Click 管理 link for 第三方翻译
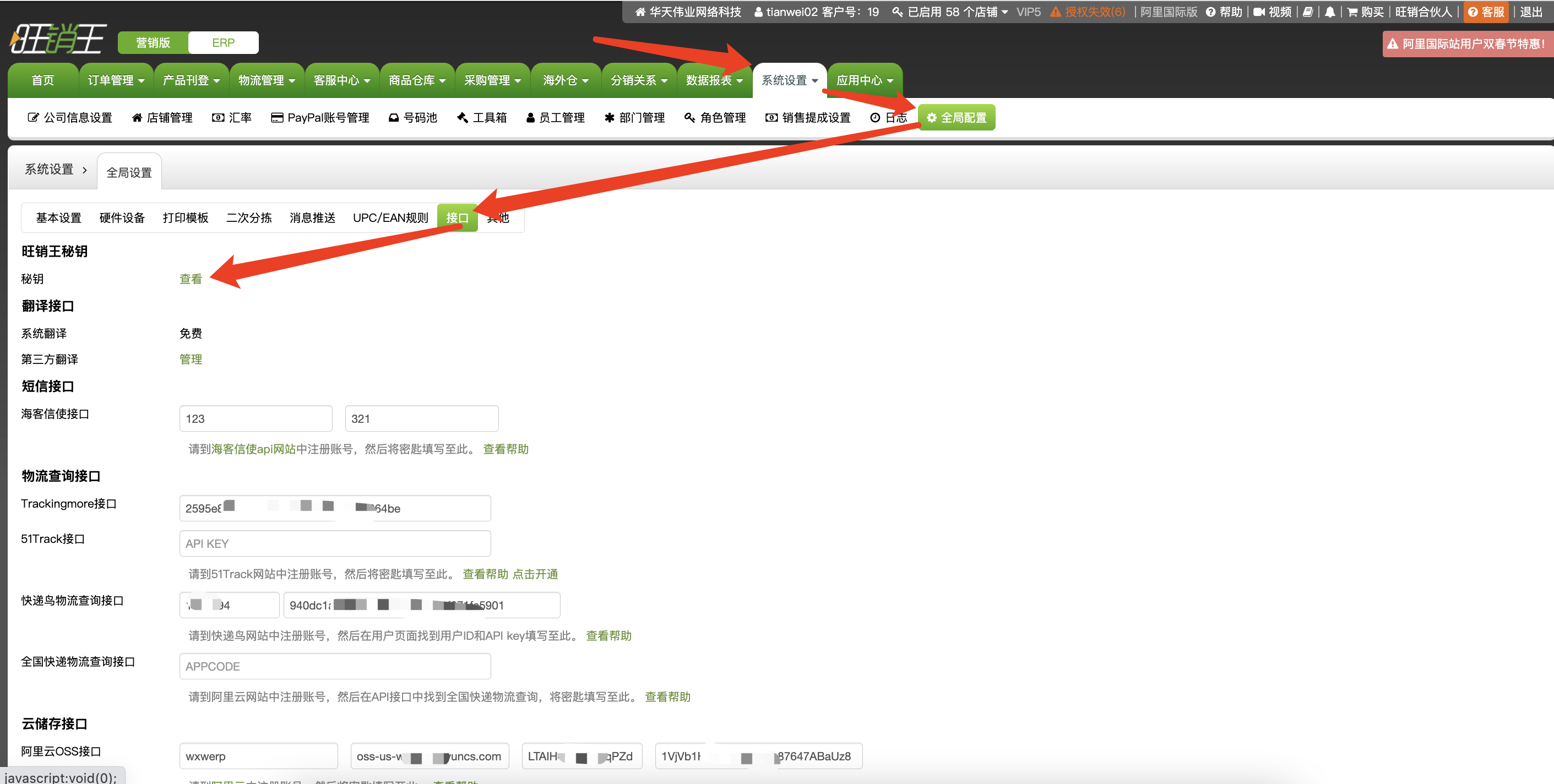 click(x=191, y=360)
